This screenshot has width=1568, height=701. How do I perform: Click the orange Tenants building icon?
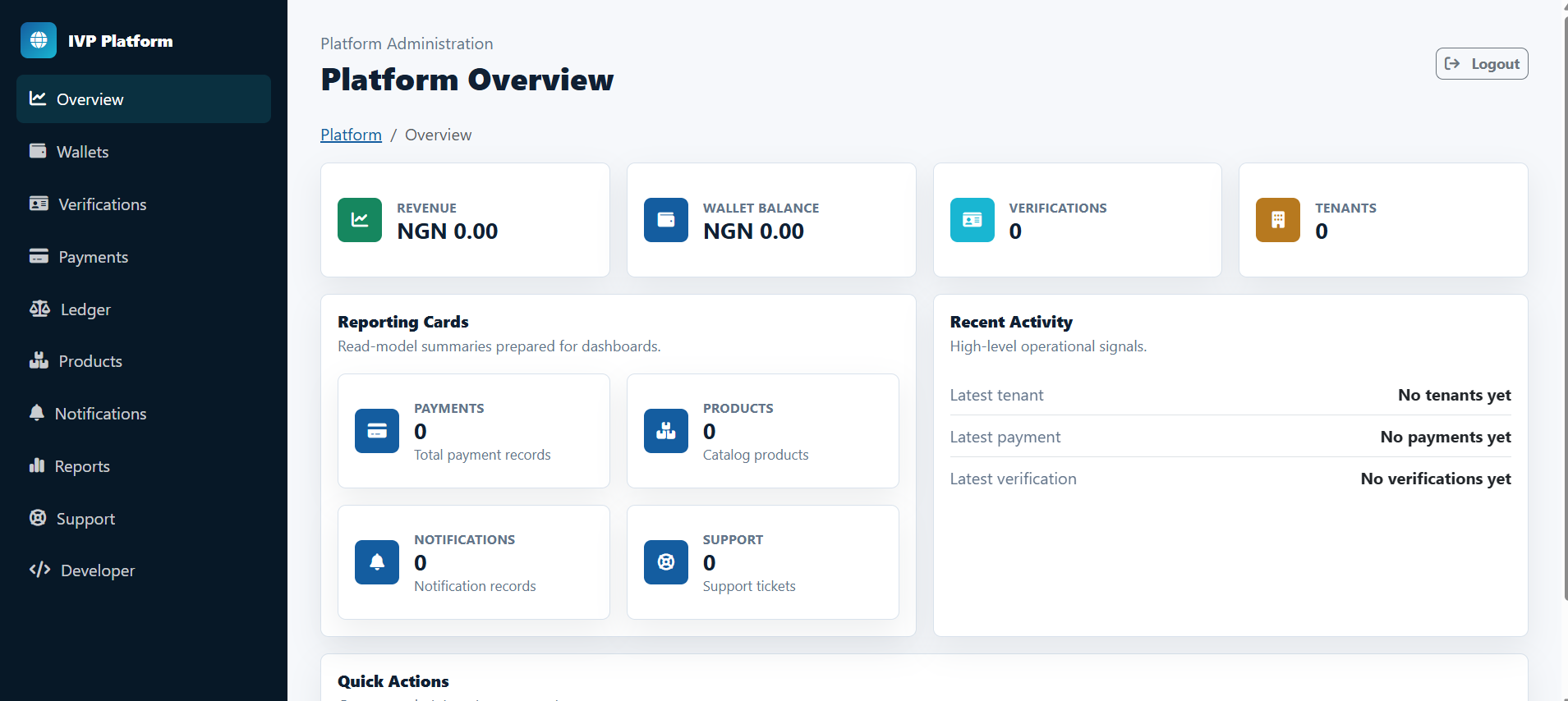click(1278, 220)
